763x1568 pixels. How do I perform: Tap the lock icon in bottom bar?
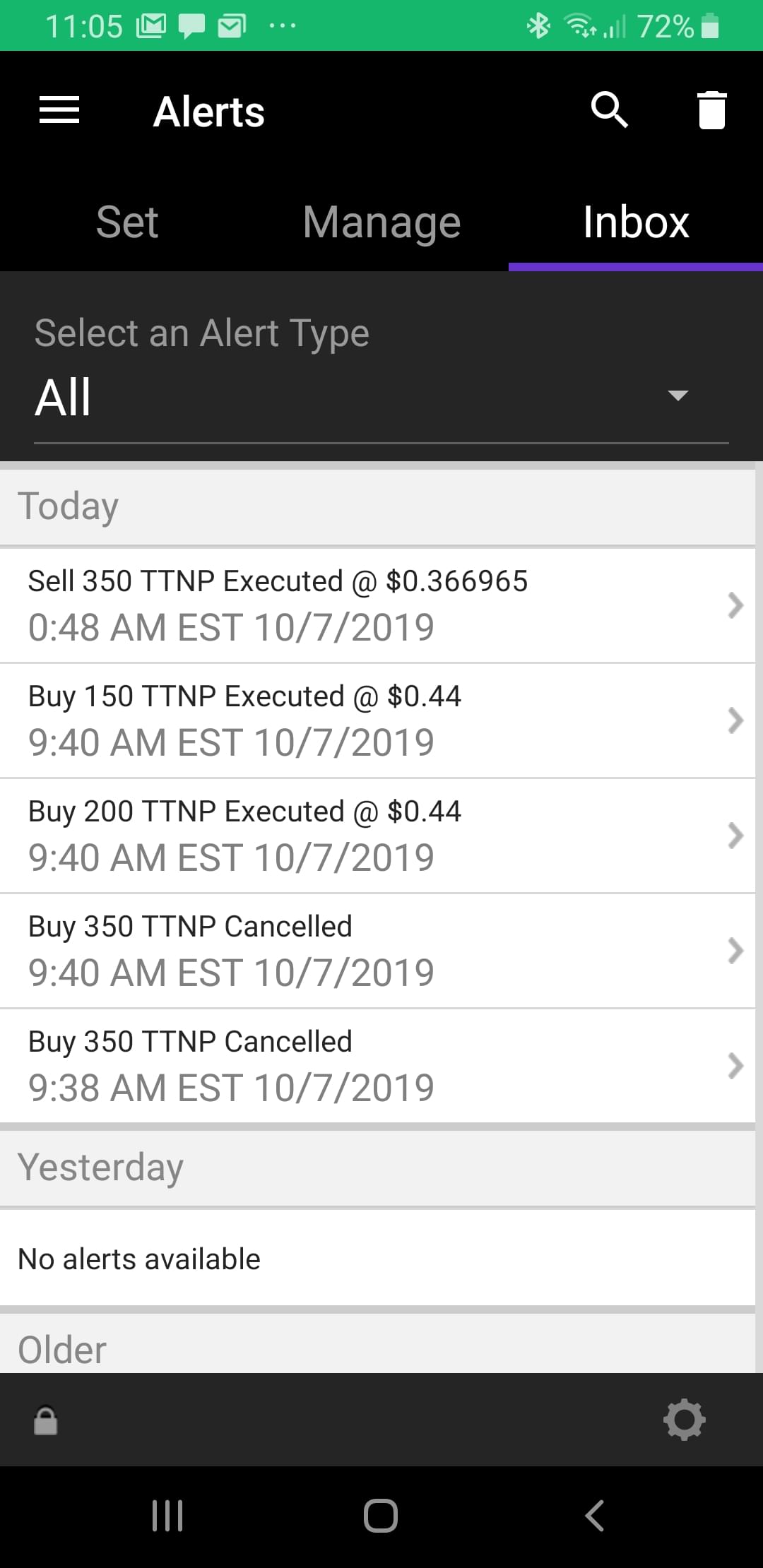[46, 1420]
